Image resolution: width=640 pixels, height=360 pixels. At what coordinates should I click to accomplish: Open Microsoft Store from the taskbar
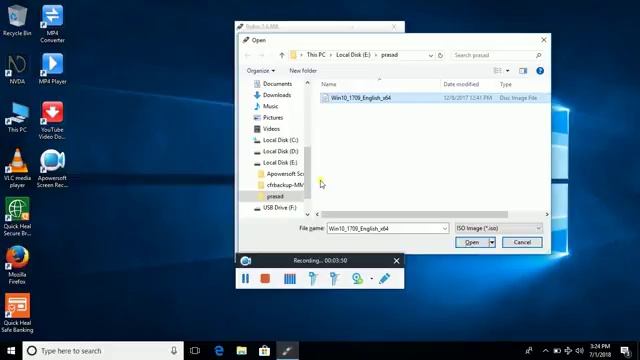coord(264,351)
